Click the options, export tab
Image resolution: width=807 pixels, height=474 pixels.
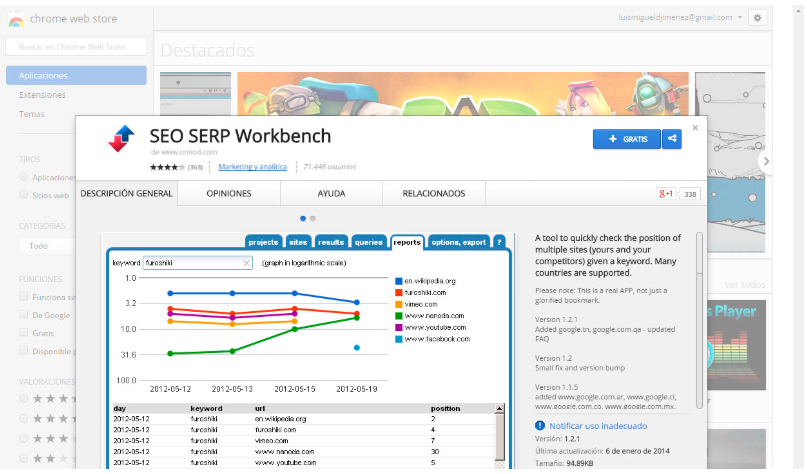[x=459, y=242]
